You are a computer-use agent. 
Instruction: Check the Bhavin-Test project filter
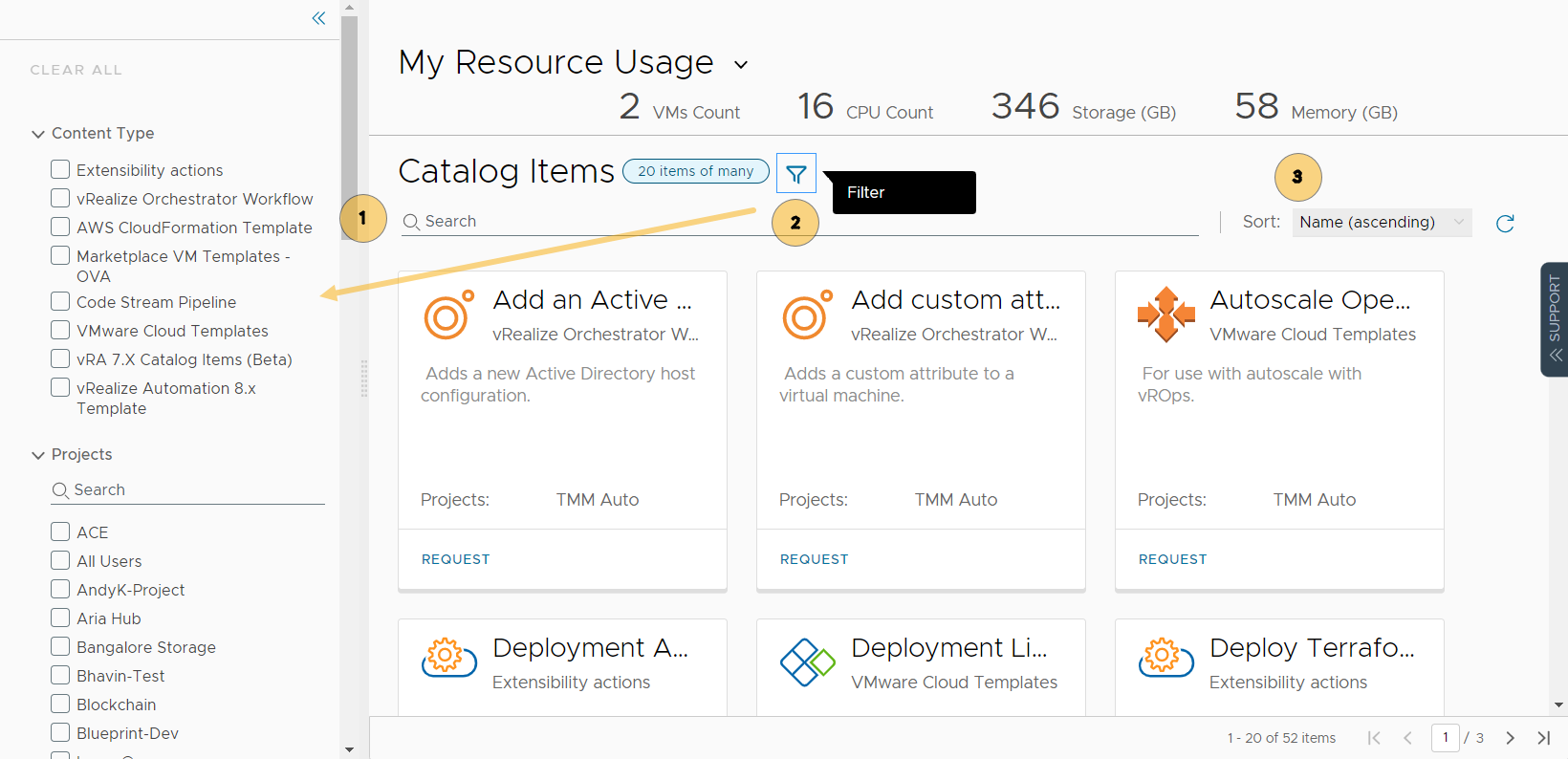[60, 675]
